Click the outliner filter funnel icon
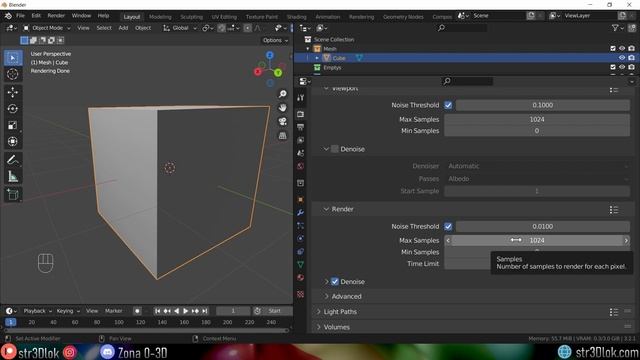The width and height of the screenshot is (640, 360). [x=615, y=28]
